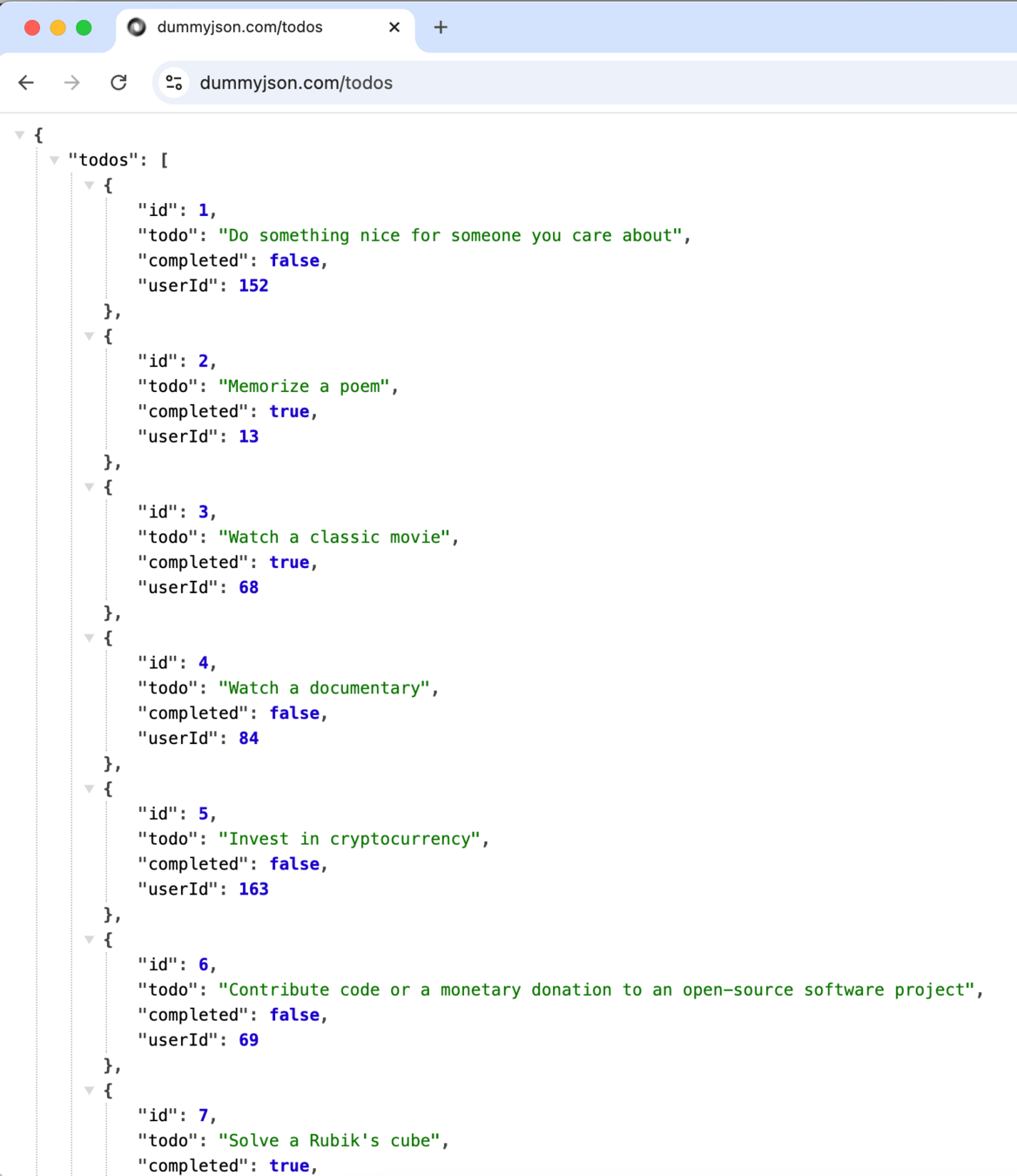Click "Do something nice for someone you care about"
The height and width of the screenshot is (1176, 1017).
point(450,235)
